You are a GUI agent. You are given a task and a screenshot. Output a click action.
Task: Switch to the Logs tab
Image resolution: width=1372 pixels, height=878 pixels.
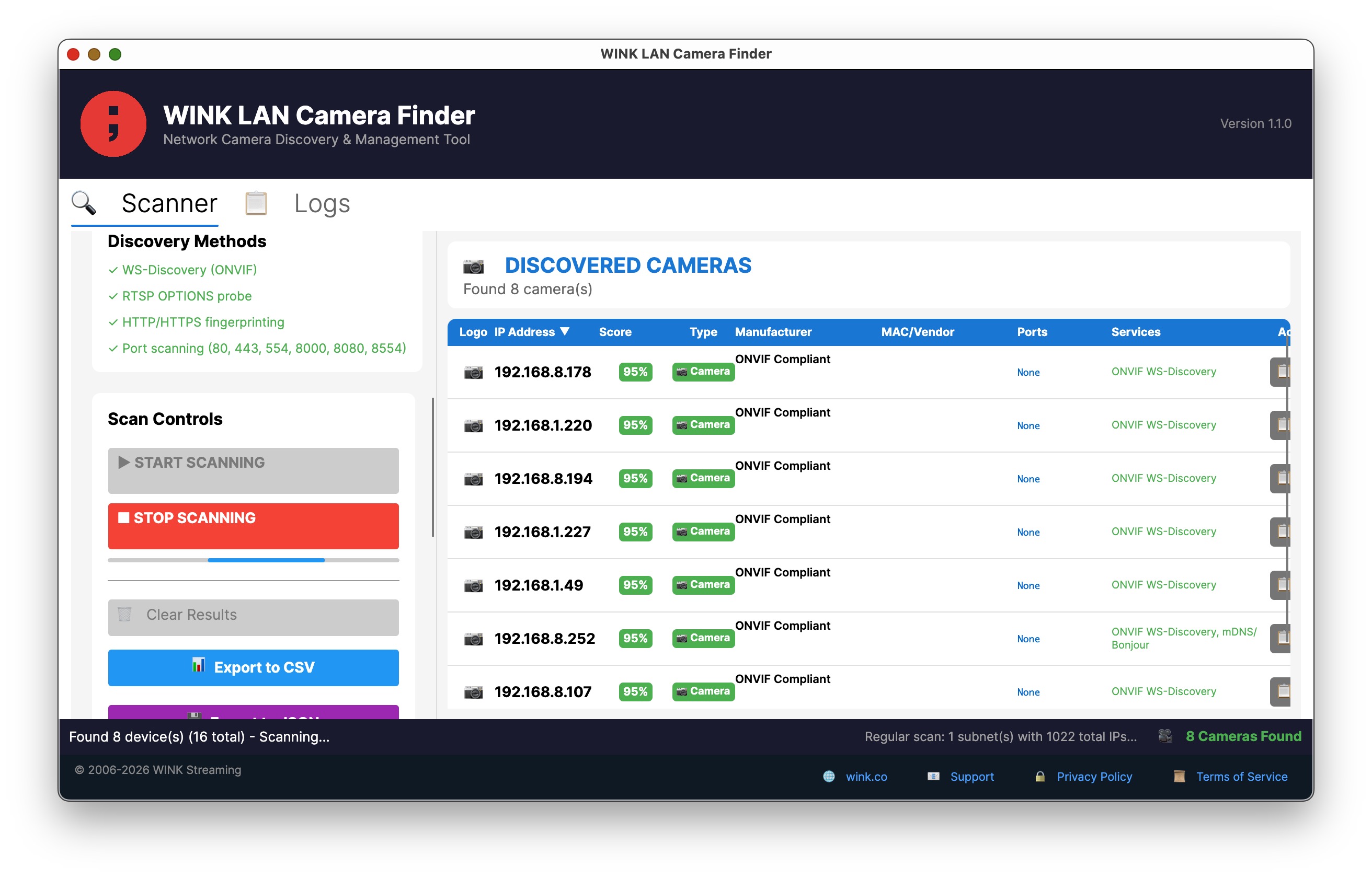click(322, 203)
